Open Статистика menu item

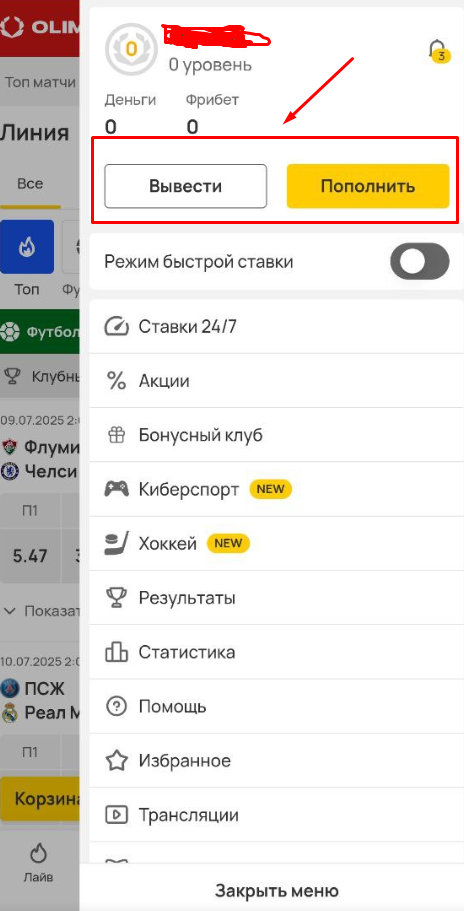click(x=276, y=652)
